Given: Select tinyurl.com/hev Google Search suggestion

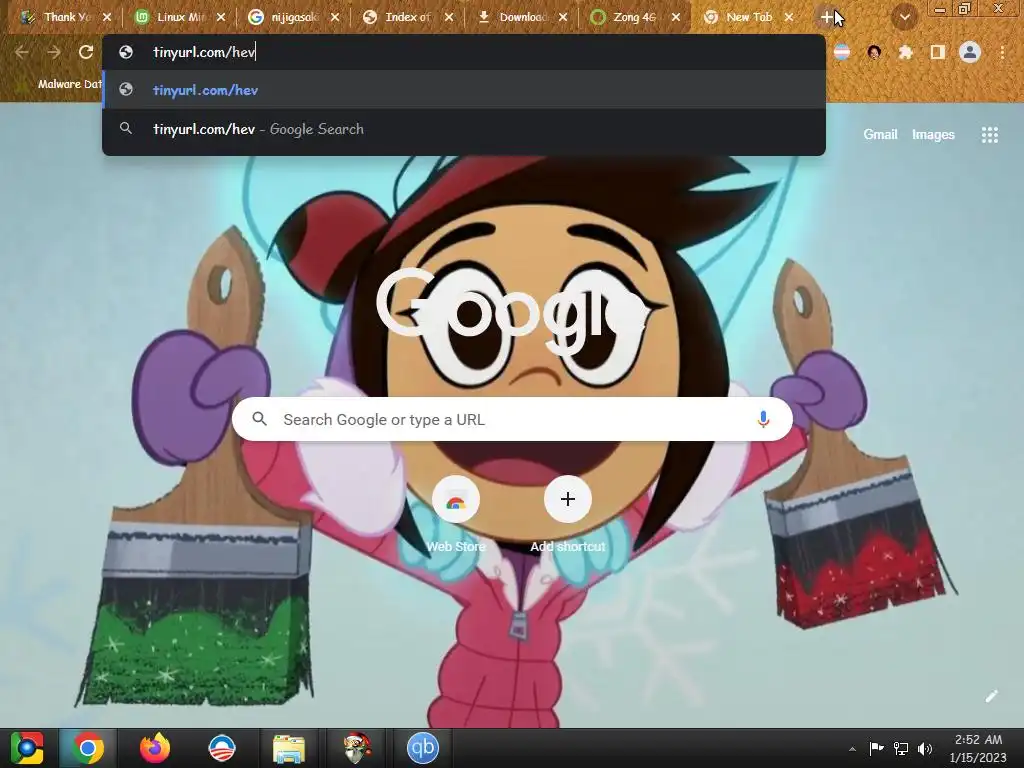Looking at the screenshot, I should tap(464, 129).
